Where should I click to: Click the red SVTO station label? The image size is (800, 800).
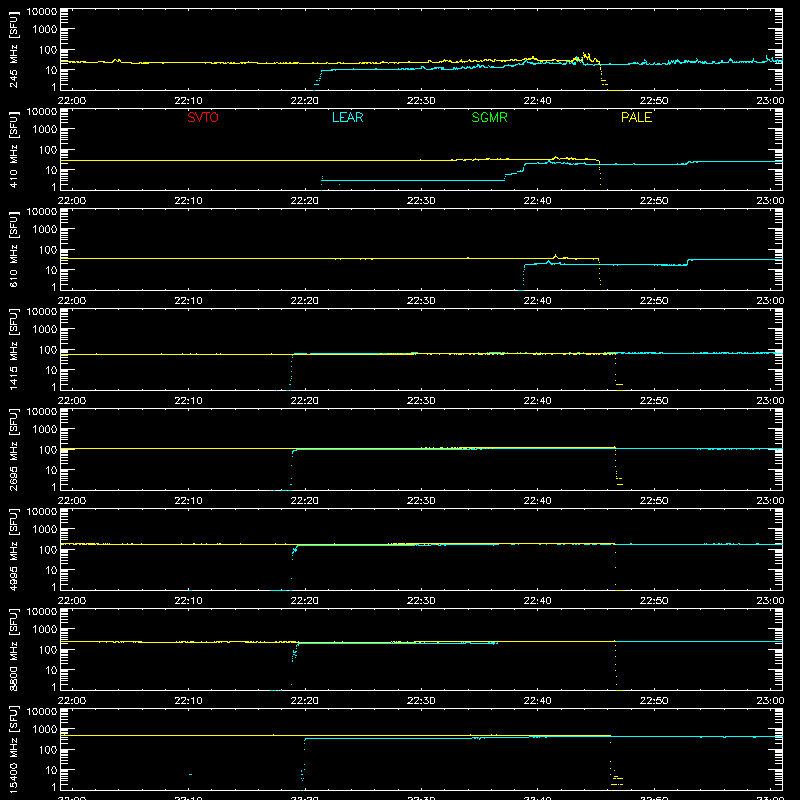(203, 117)
